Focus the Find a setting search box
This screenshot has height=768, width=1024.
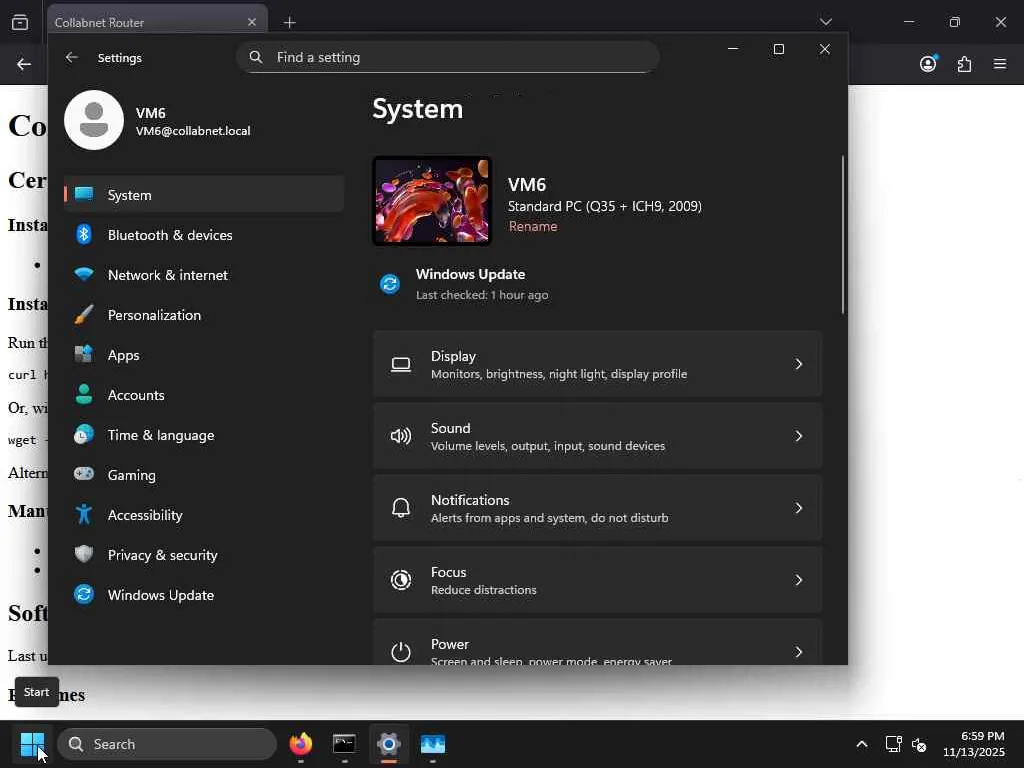tap(448, 57)
